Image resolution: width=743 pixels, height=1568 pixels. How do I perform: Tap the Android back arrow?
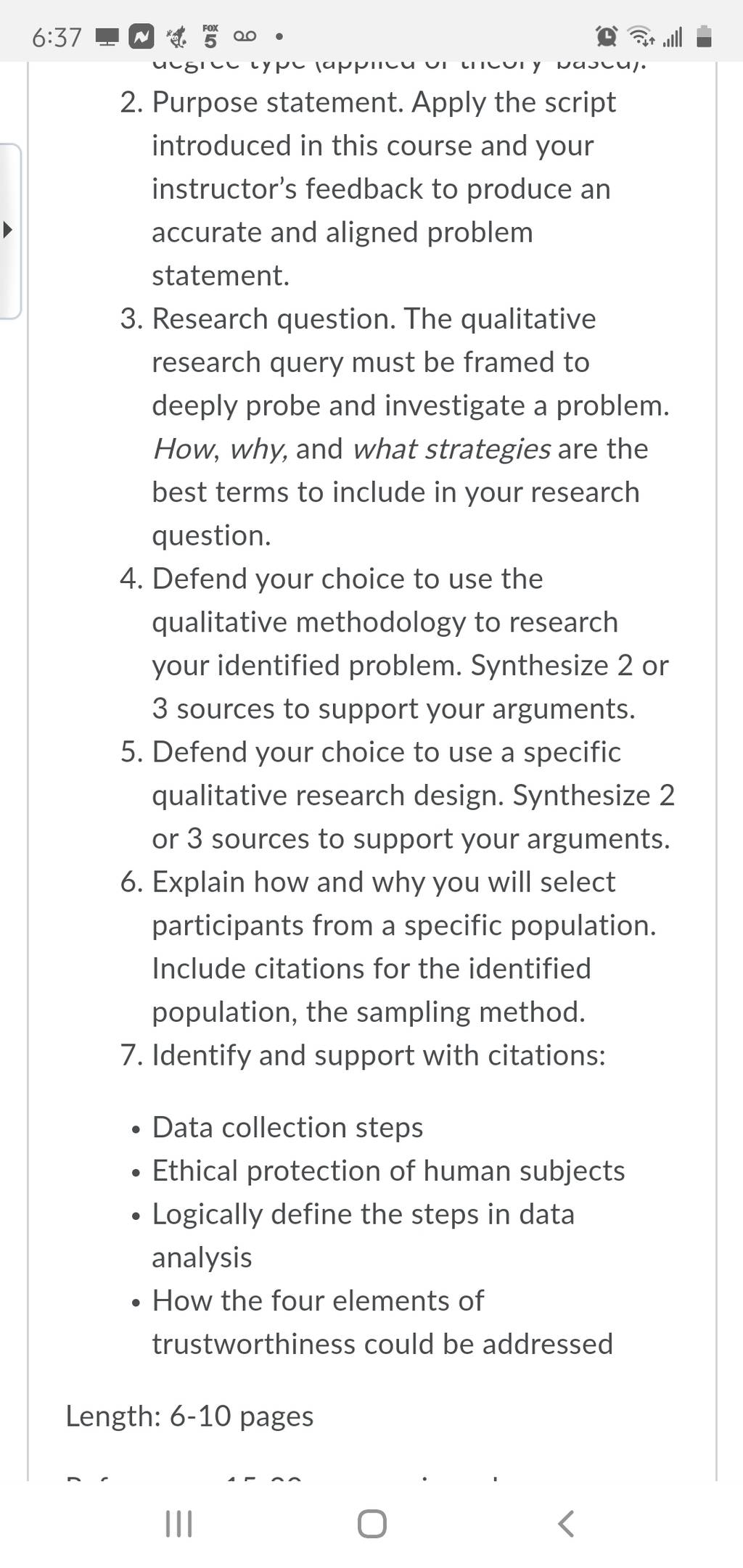click(566, 1523)
